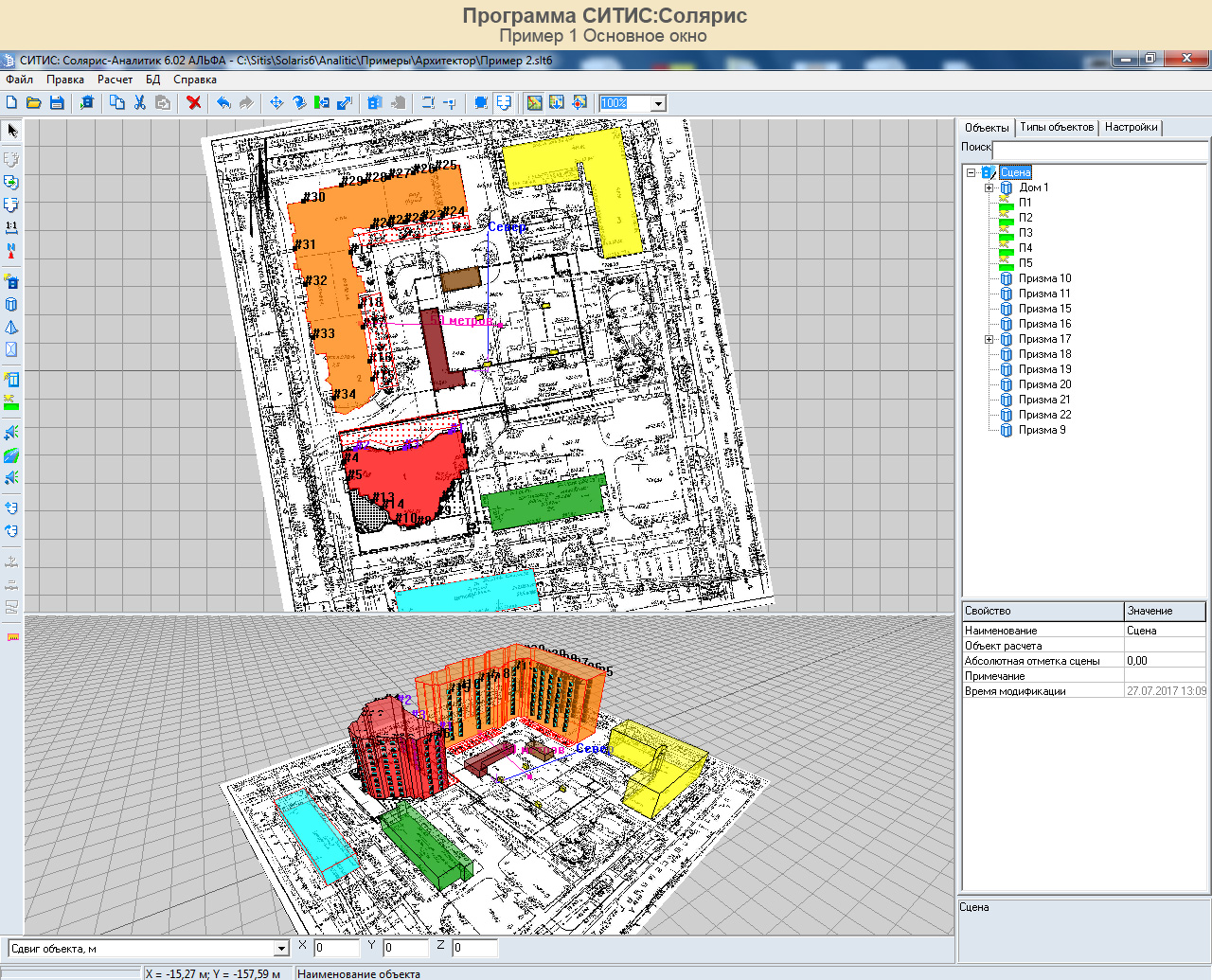Click the building group toolbar icon
The width and height of the screenshot is (1212, 980).
(x=375, y=102)
